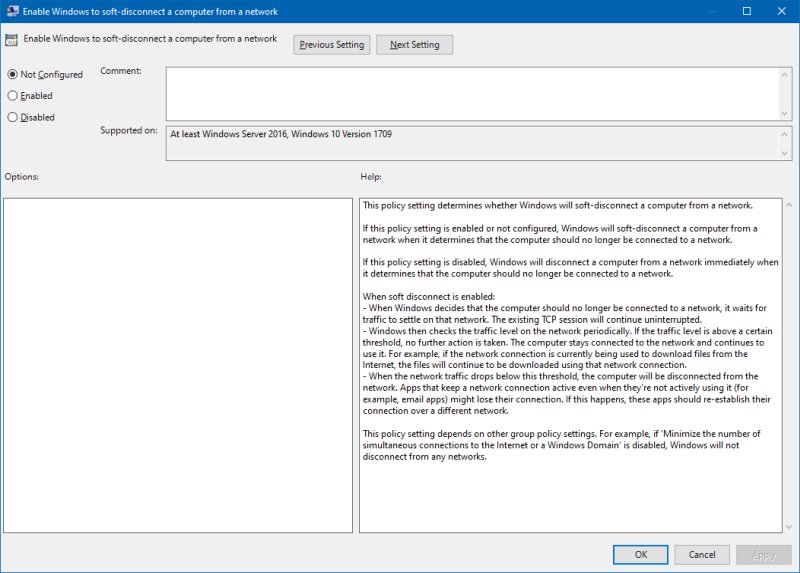Jump to Next Setting

414,45
